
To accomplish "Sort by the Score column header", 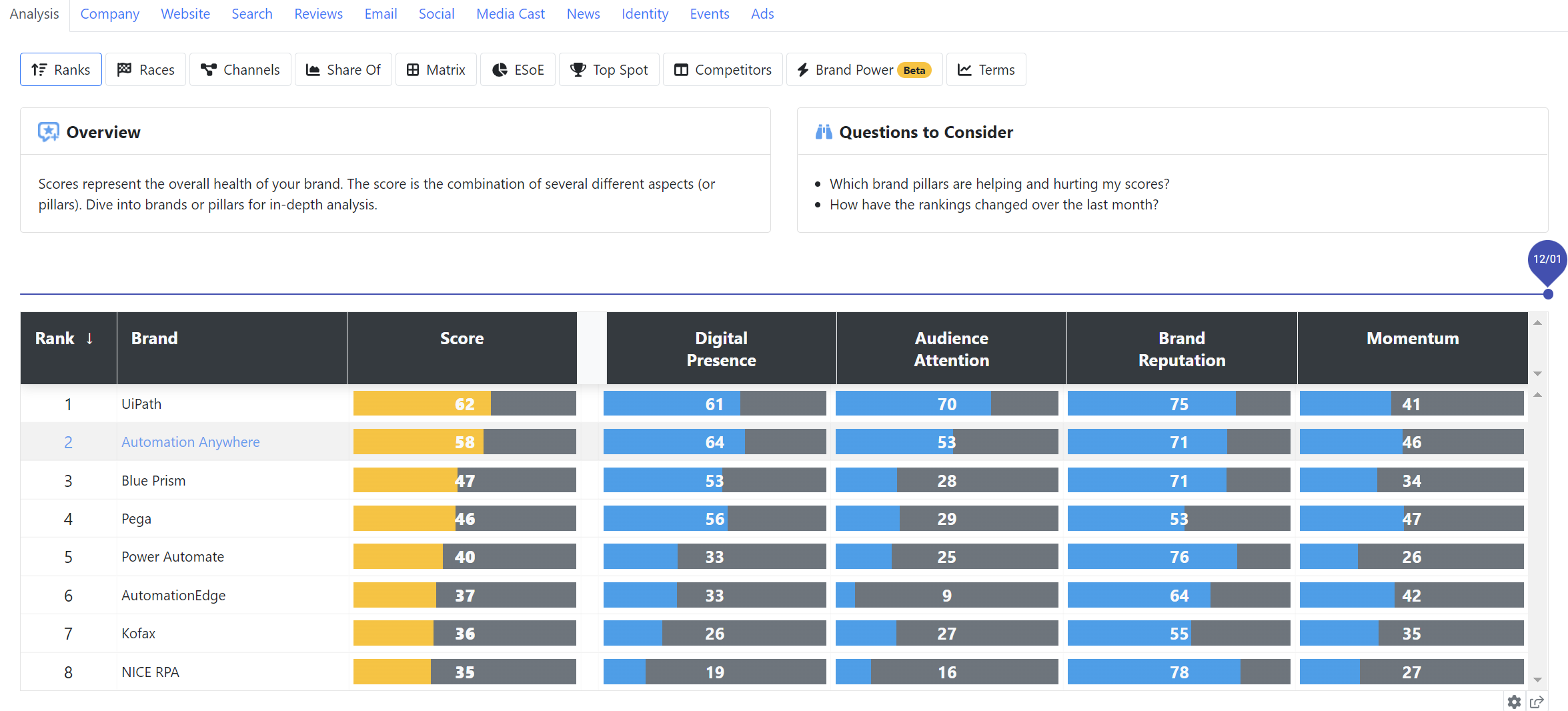I will coord(462,339).
